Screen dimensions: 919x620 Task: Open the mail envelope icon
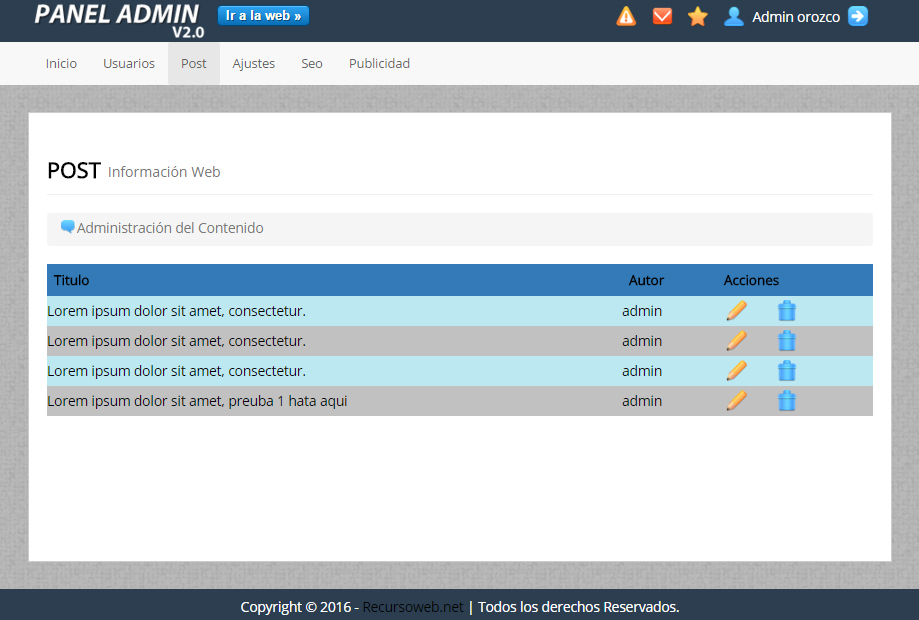(662, 16)
